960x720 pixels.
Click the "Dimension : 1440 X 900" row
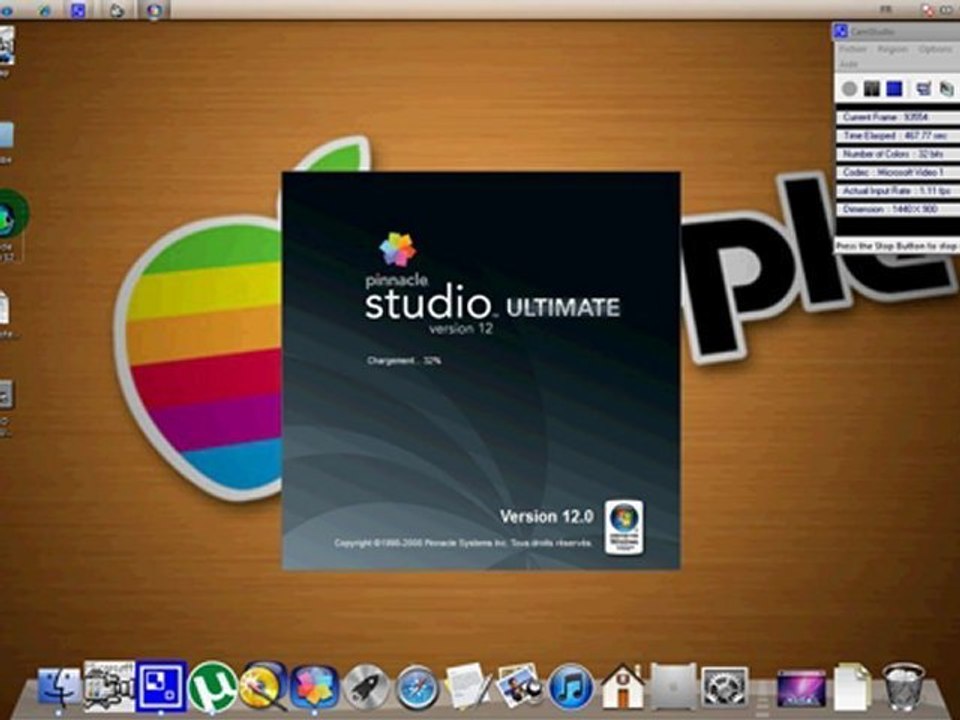[897, 209]
